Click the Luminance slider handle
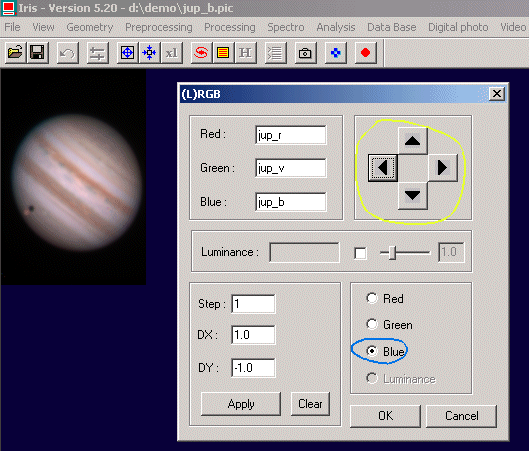 point(392,253)
